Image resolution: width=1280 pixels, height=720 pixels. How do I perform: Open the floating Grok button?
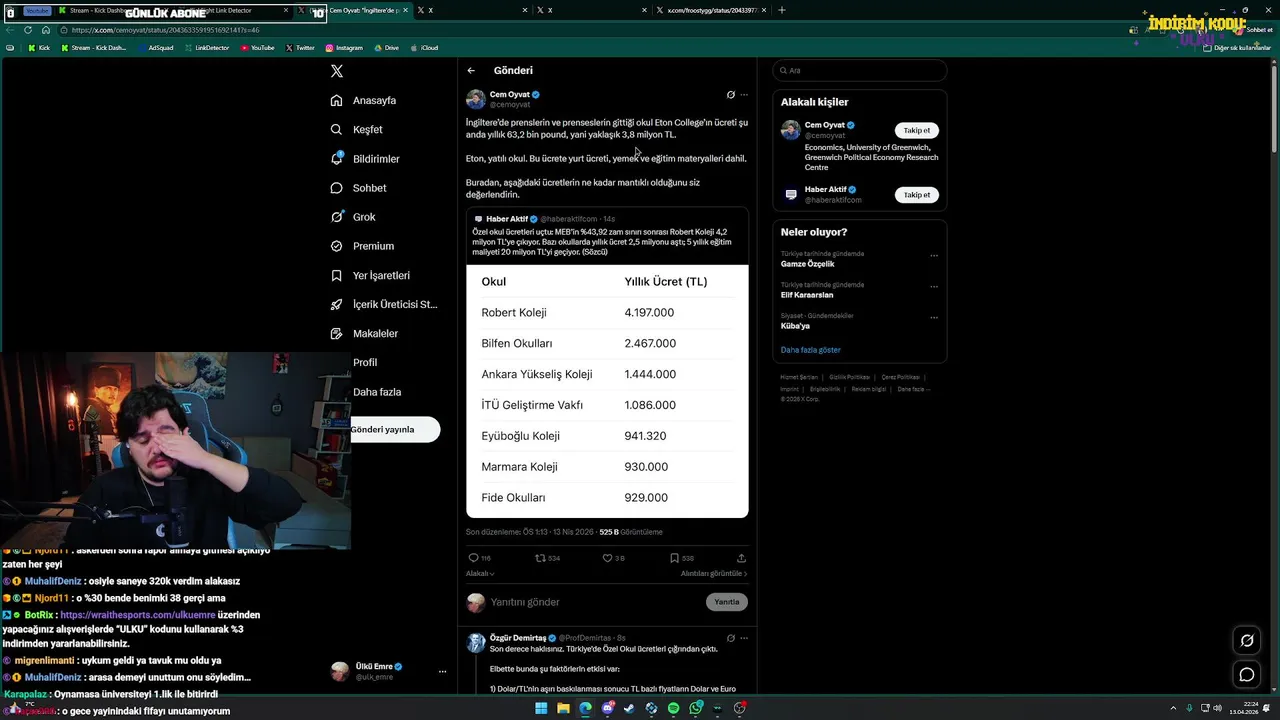point(1247,641)
